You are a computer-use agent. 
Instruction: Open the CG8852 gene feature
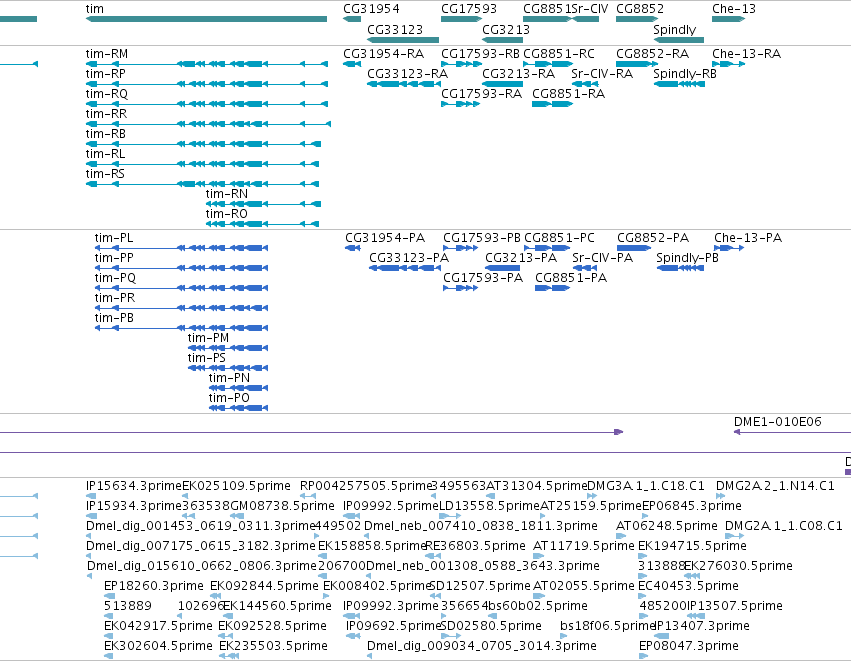(637, 19)
